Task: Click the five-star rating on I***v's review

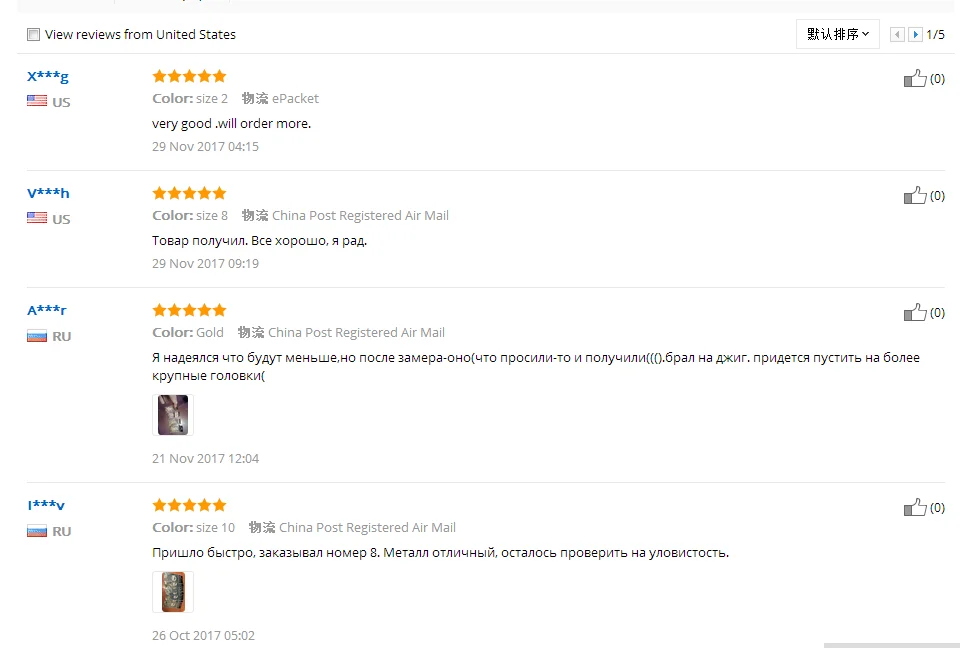Action: [189, 505]
